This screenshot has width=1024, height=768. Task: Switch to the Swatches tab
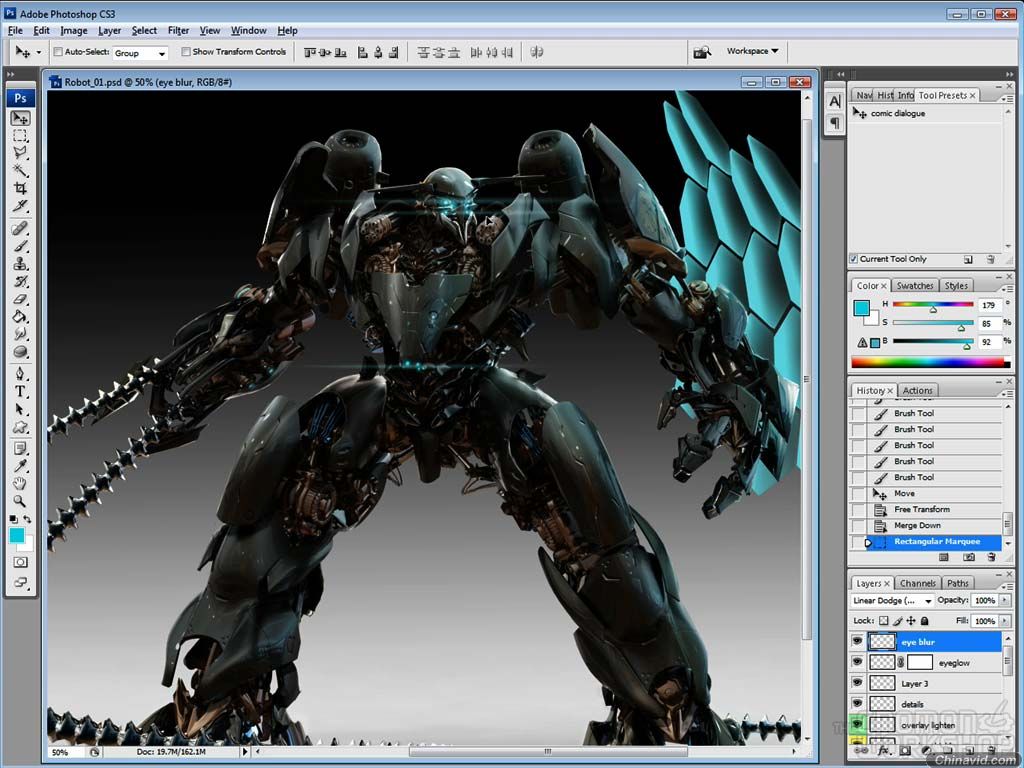[x=915, y=285]
